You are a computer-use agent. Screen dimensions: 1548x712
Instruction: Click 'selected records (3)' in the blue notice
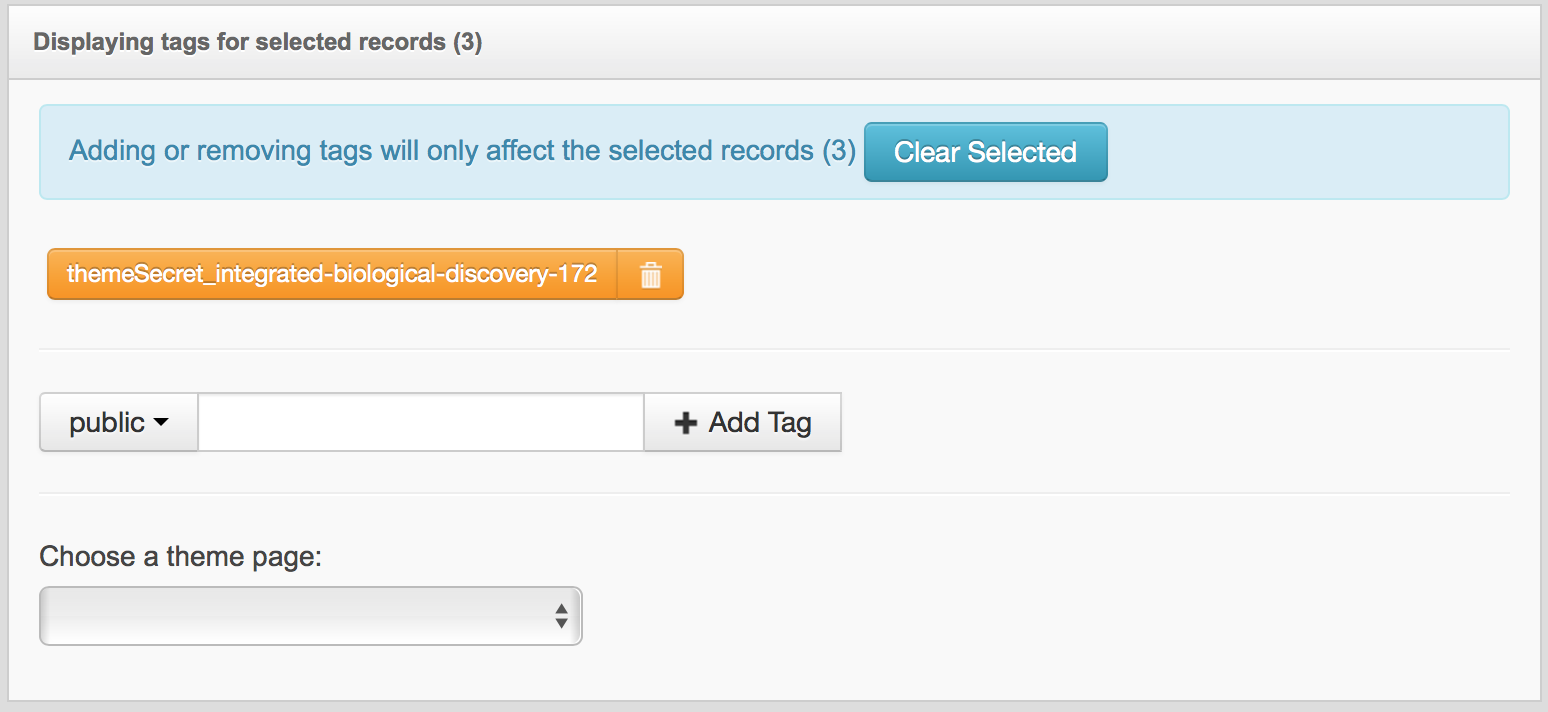[x=732, y=152]
